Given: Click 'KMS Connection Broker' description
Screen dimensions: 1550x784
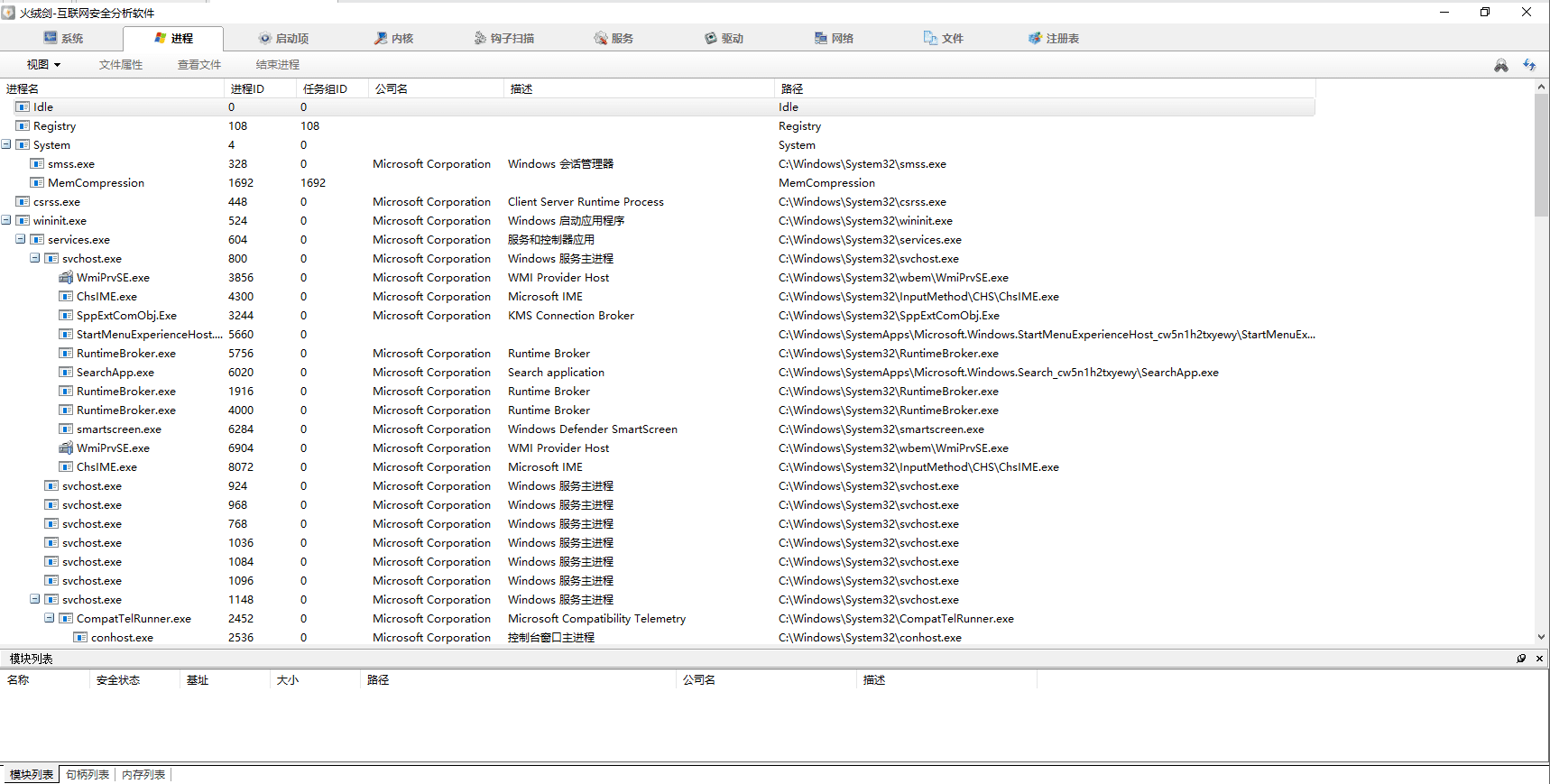Looking at the screenshot, I should pos(570,315).
